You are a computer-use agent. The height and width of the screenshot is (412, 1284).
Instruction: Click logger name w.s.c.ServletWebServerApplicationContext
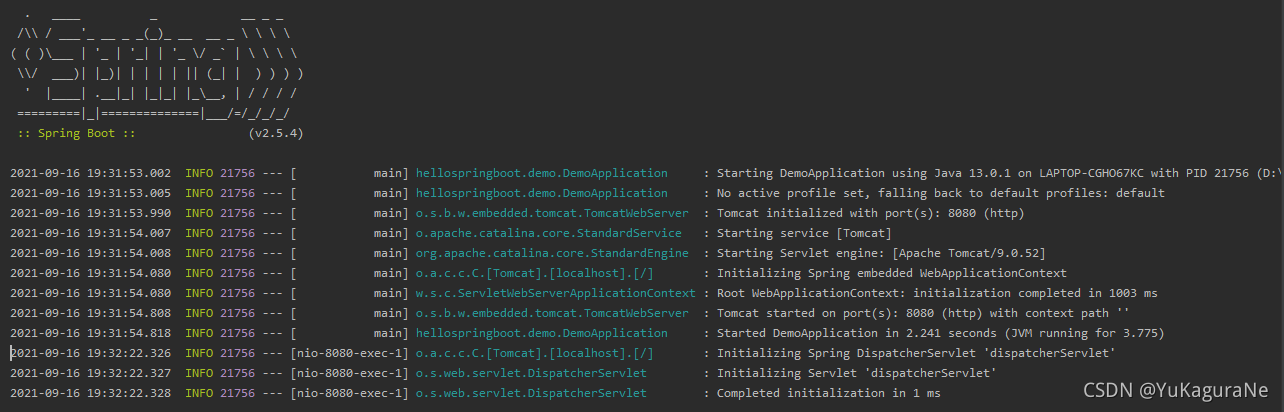pos(555,293)
